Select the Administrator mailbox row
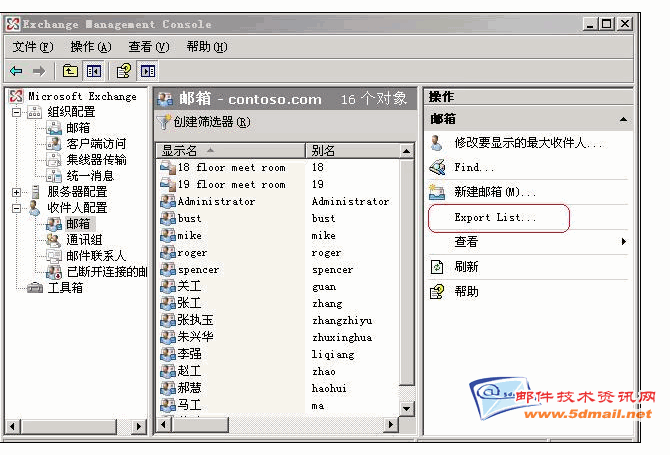This screenshot has width=670, height=455. 216,202
